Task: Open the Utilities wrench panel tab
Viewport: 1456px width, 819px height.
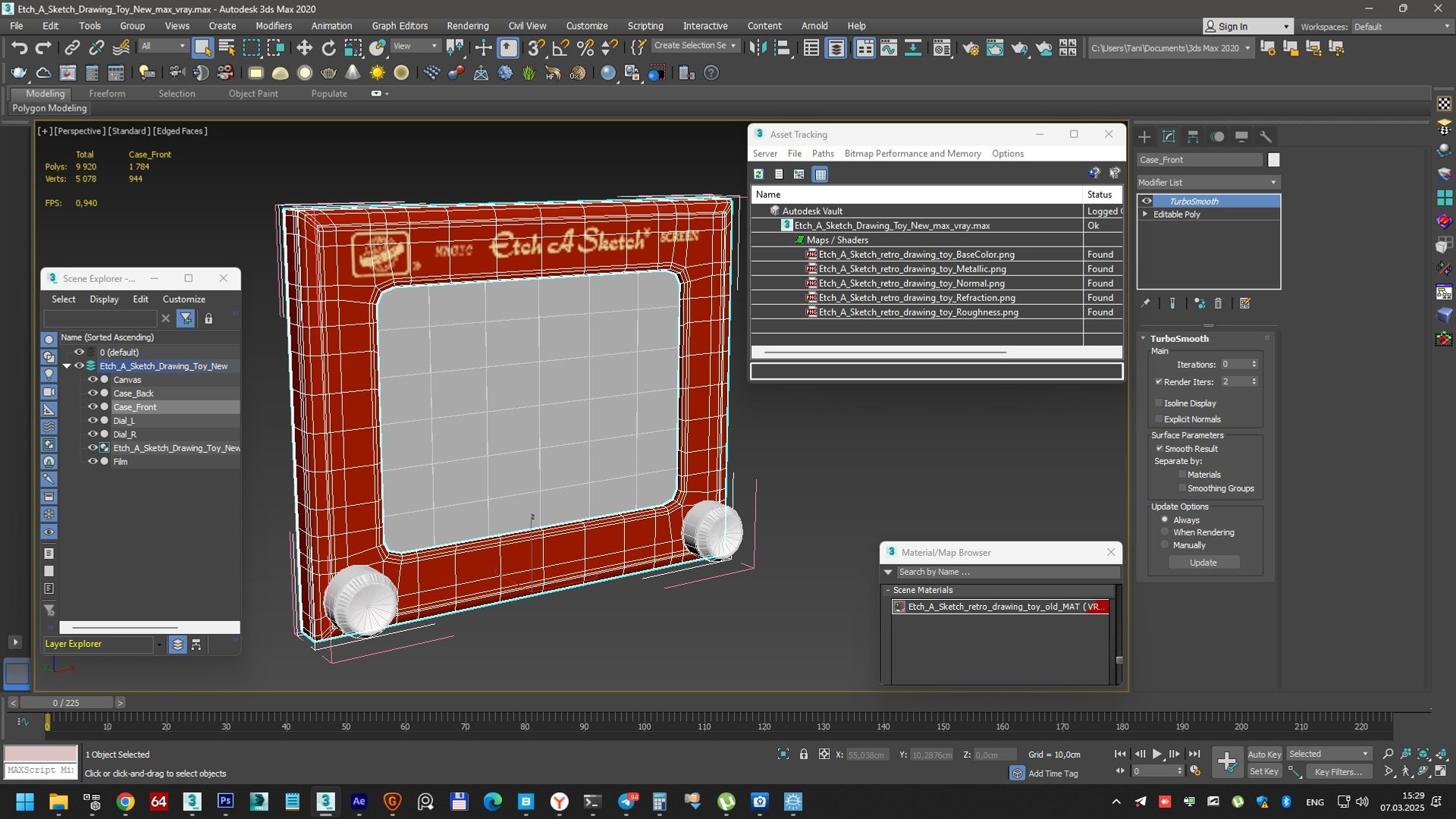Action: click(1266, 136)
